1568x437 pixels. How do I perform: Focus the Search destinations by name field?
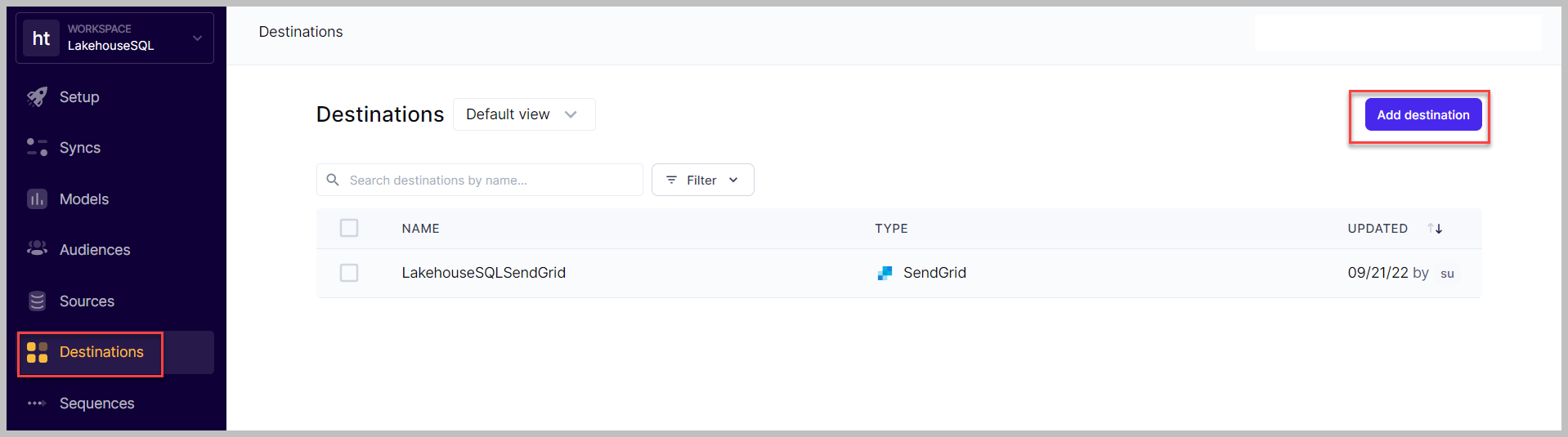click(491, 180)
